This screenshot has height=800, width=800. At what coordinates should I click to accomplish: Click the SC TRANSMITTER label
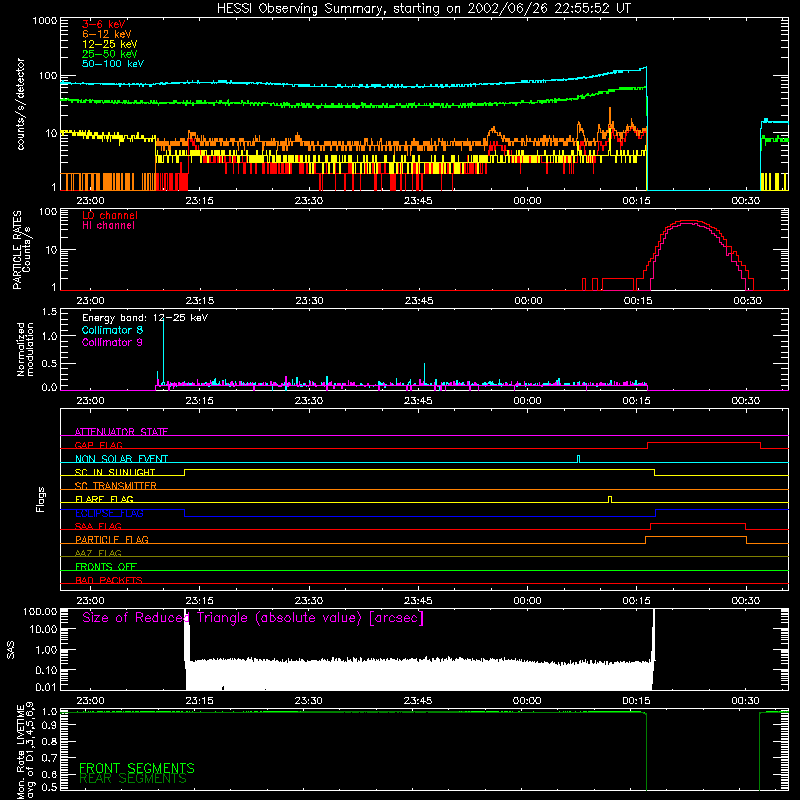tap(115, 486)
